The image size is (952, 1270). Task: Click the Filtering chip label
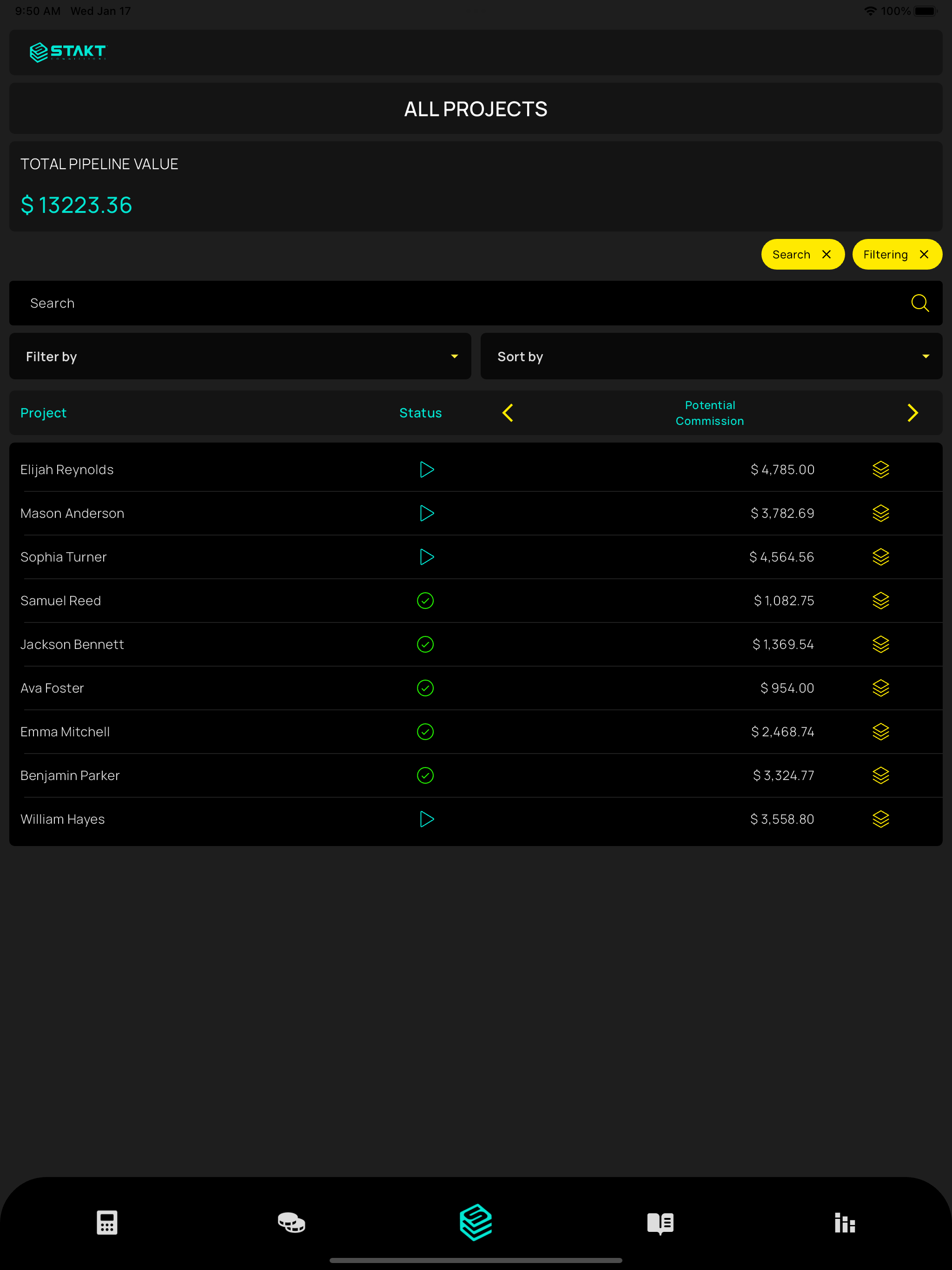pos(885,254)
